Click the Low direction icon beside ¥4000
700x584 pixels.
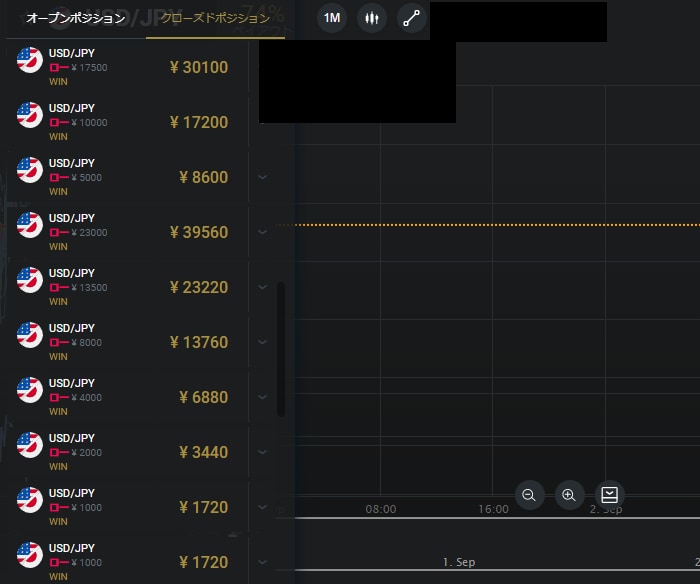(x=59, y=397)
